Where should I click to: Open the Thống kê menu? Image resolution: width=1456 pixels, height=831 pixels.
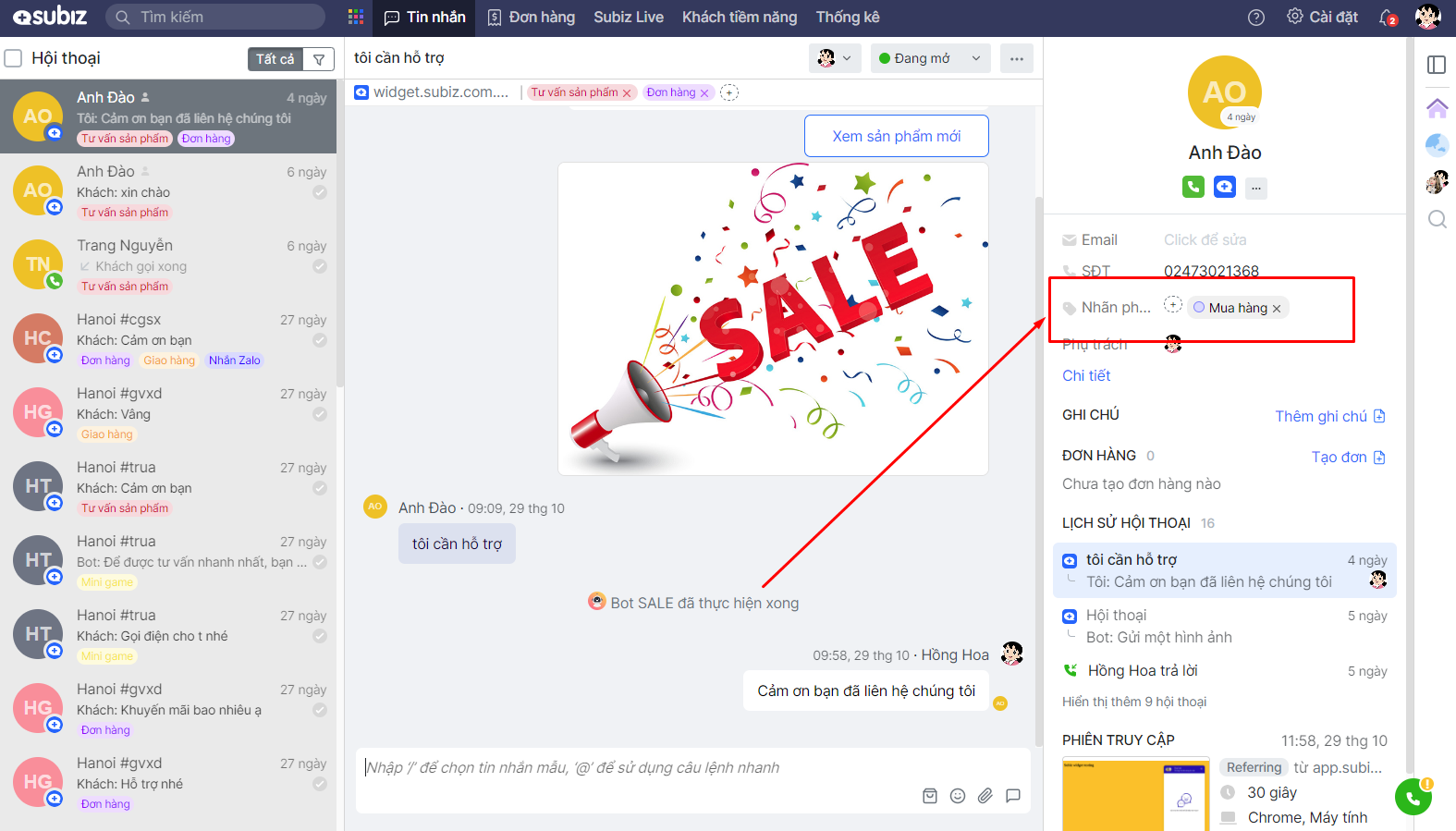pos(847,18)
